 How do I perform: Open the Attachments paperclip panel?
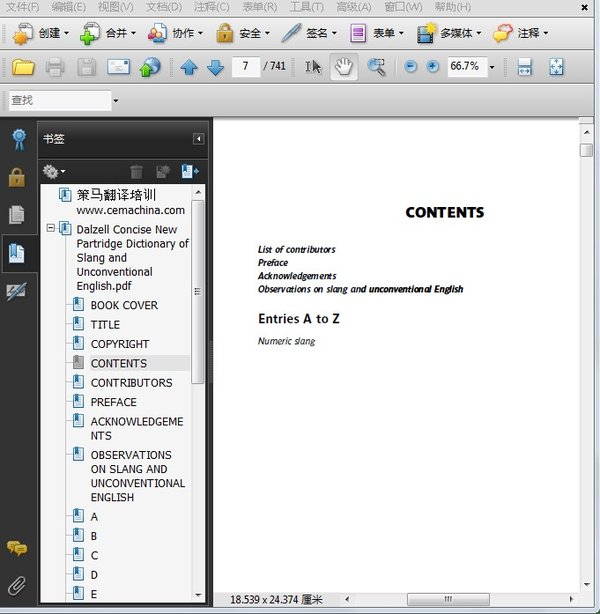[17, 584]
